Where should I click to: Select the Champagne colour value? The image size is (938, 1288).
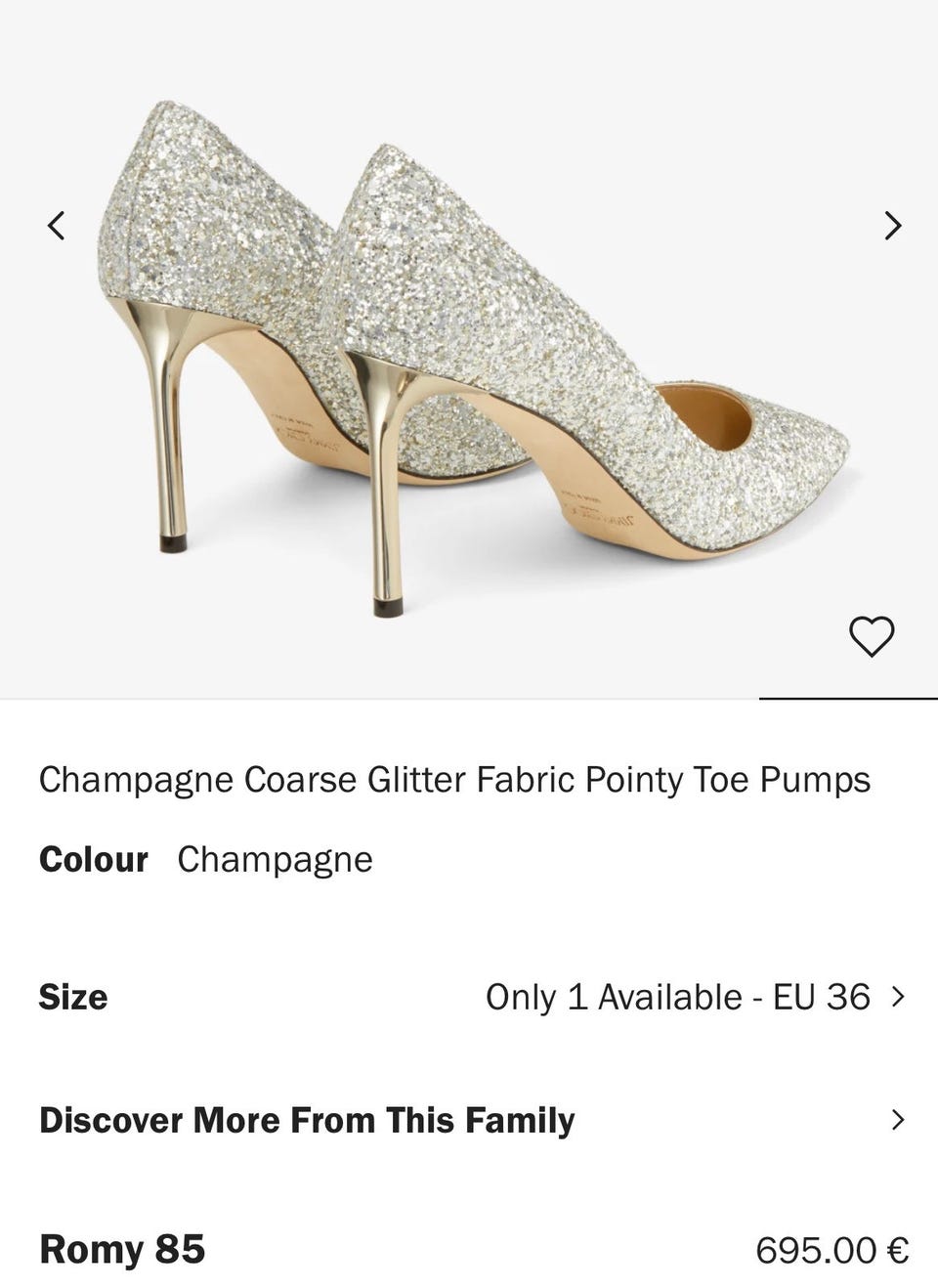click(x=275, y=859)
